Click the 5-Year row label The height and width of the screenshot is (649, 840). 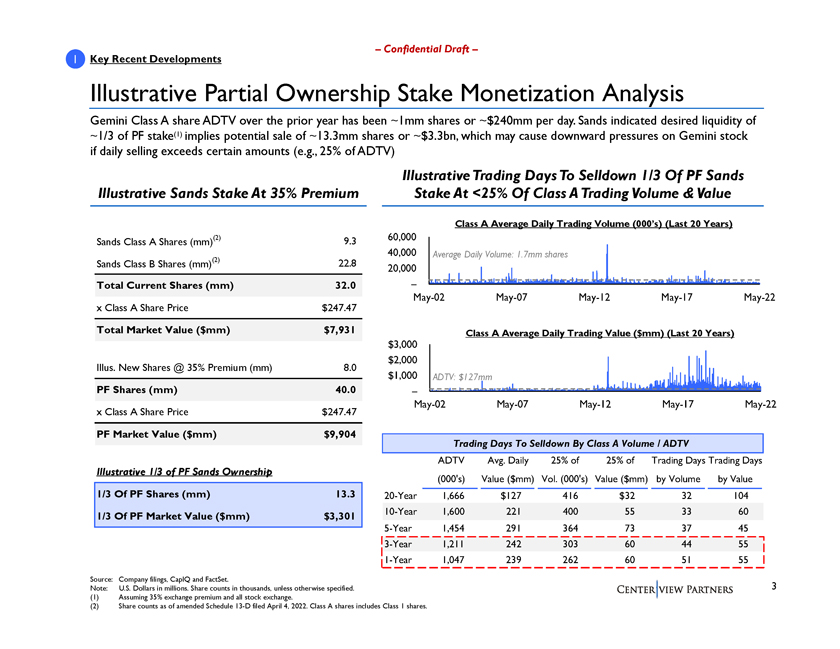click(x=398, y=528)
